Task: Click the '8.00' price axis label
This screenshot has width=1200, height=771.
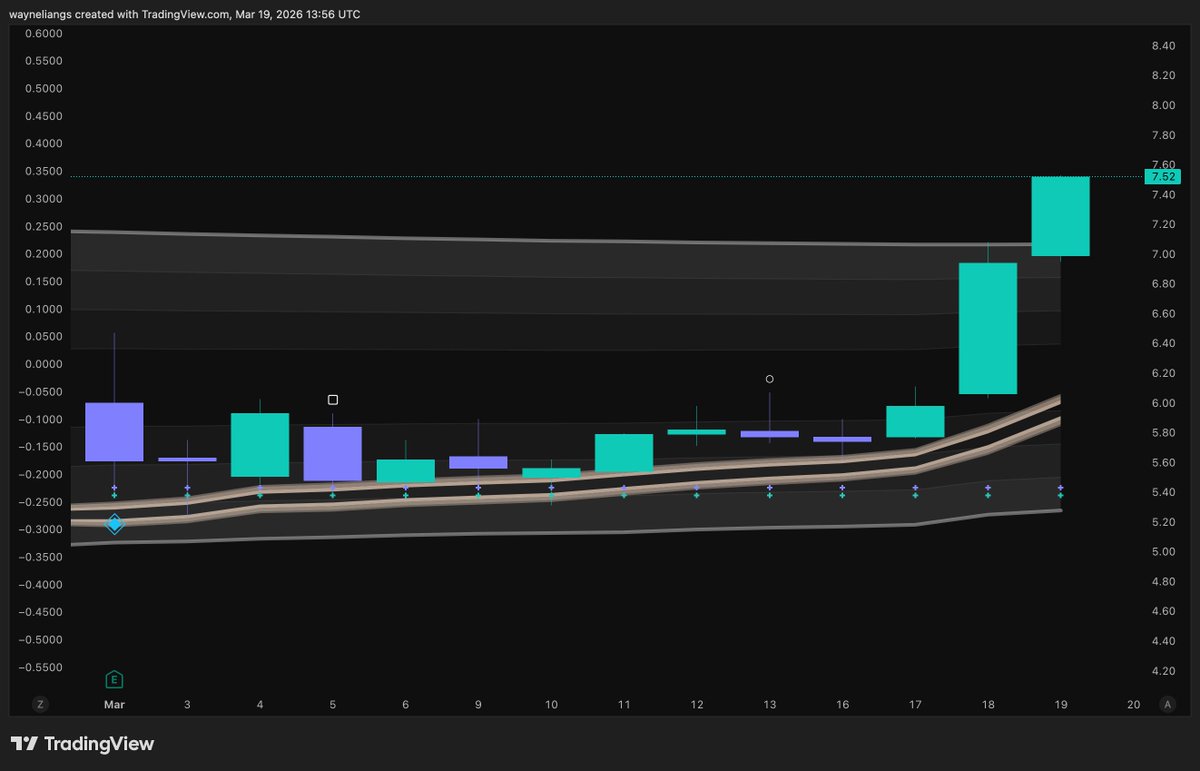Action: click(1163, 105)
